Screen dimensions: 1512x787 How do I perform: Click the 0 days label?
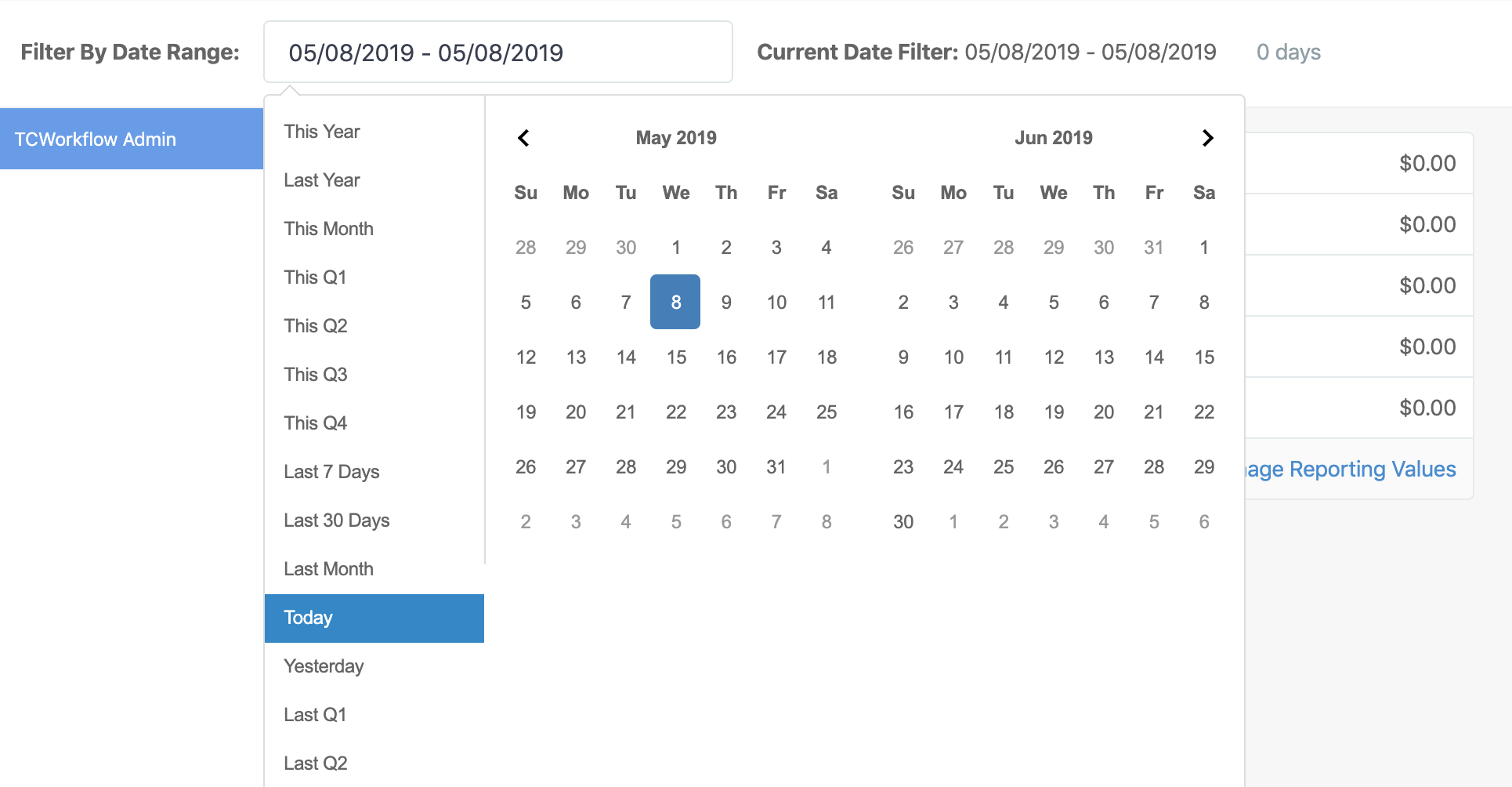tap(1288, 52)
